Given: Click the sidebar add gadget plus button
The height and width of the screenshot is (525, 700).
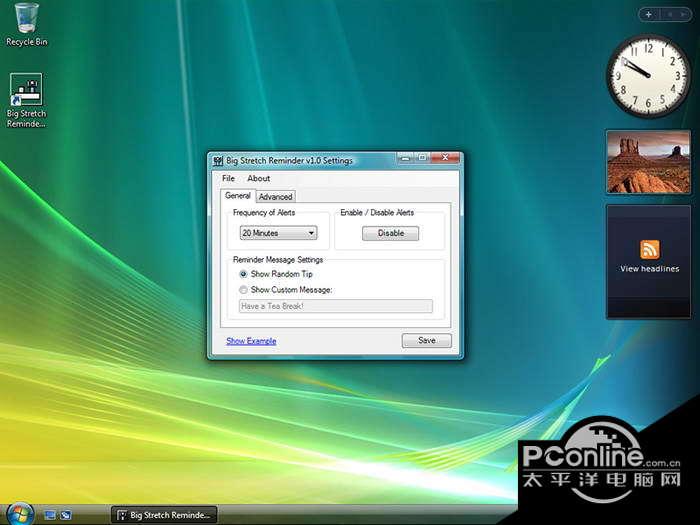Looking at the screenshot, I should coord(648,14).
